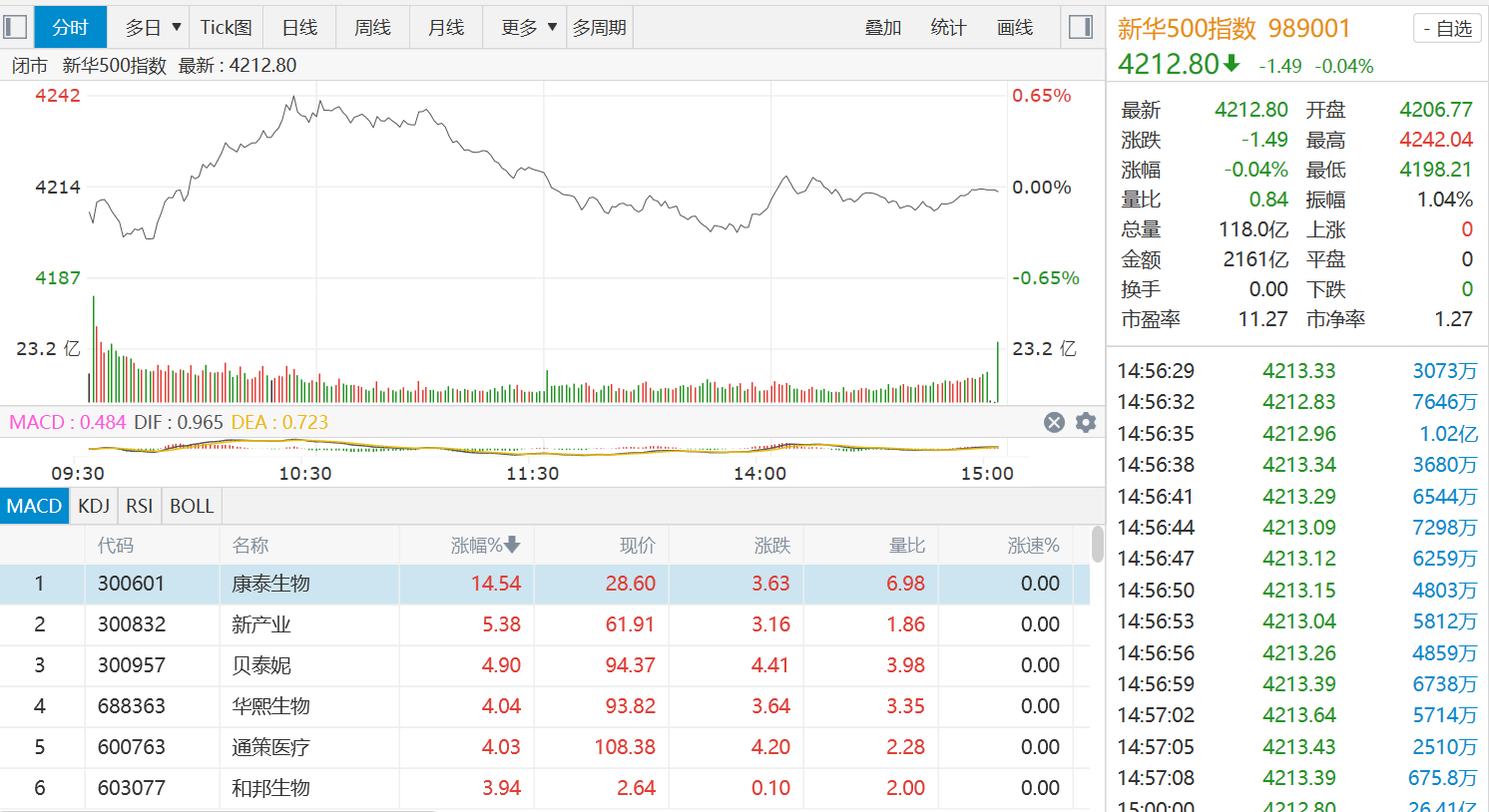Image resolution: width=1489 pixels, height=812 pixels.
Task: Switch to 日线 chart
Action: click(299, 27)
